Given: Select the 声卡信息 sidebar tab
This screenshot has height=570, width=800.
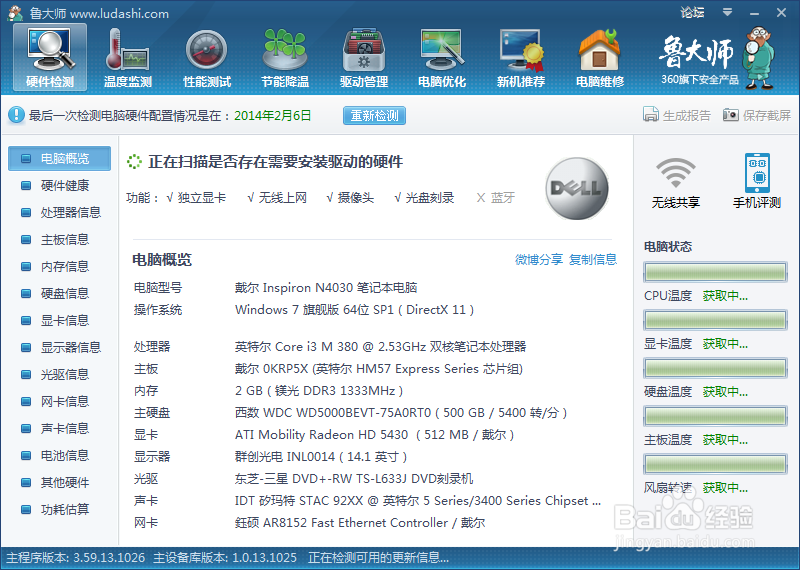Looking at the screenshot, I should pyautogui.click(x=60, y=429).
